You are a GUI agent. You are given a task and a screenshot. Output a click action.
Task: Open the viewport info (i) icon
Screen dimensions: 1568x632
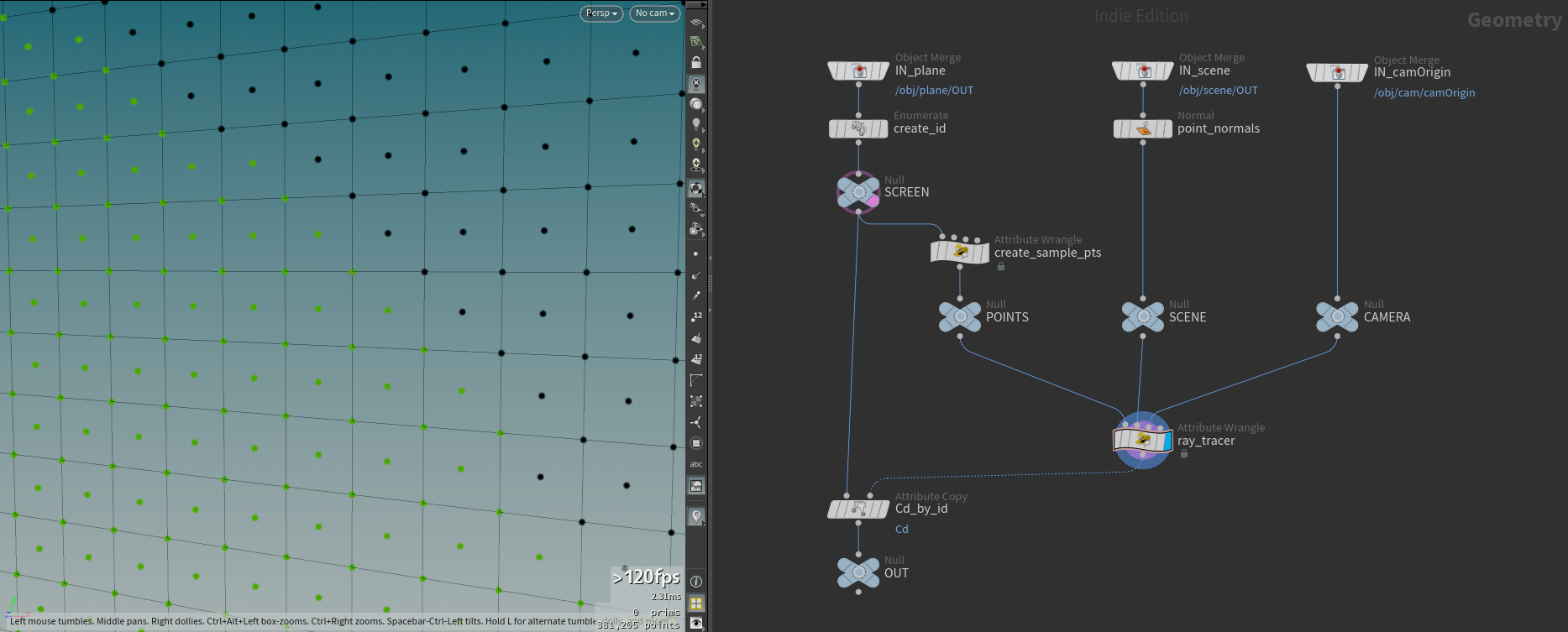point(696,581)
